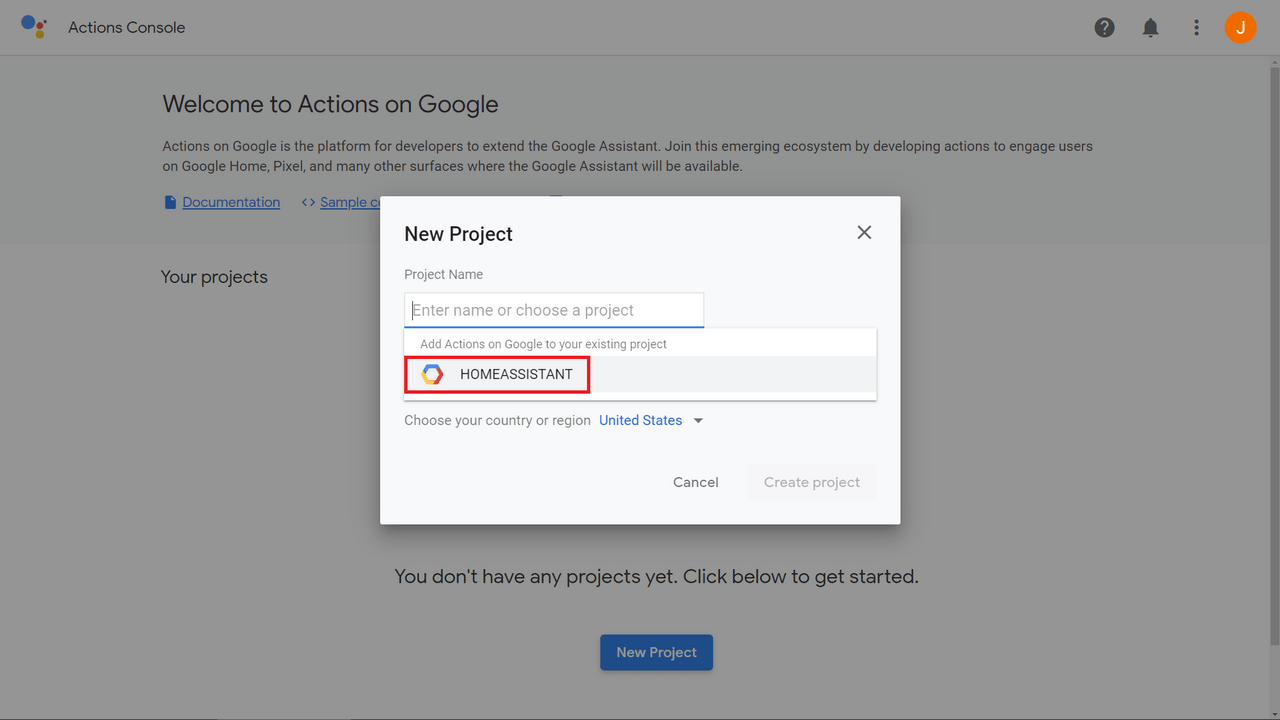Click the blue New Project button

click(656, 652)
